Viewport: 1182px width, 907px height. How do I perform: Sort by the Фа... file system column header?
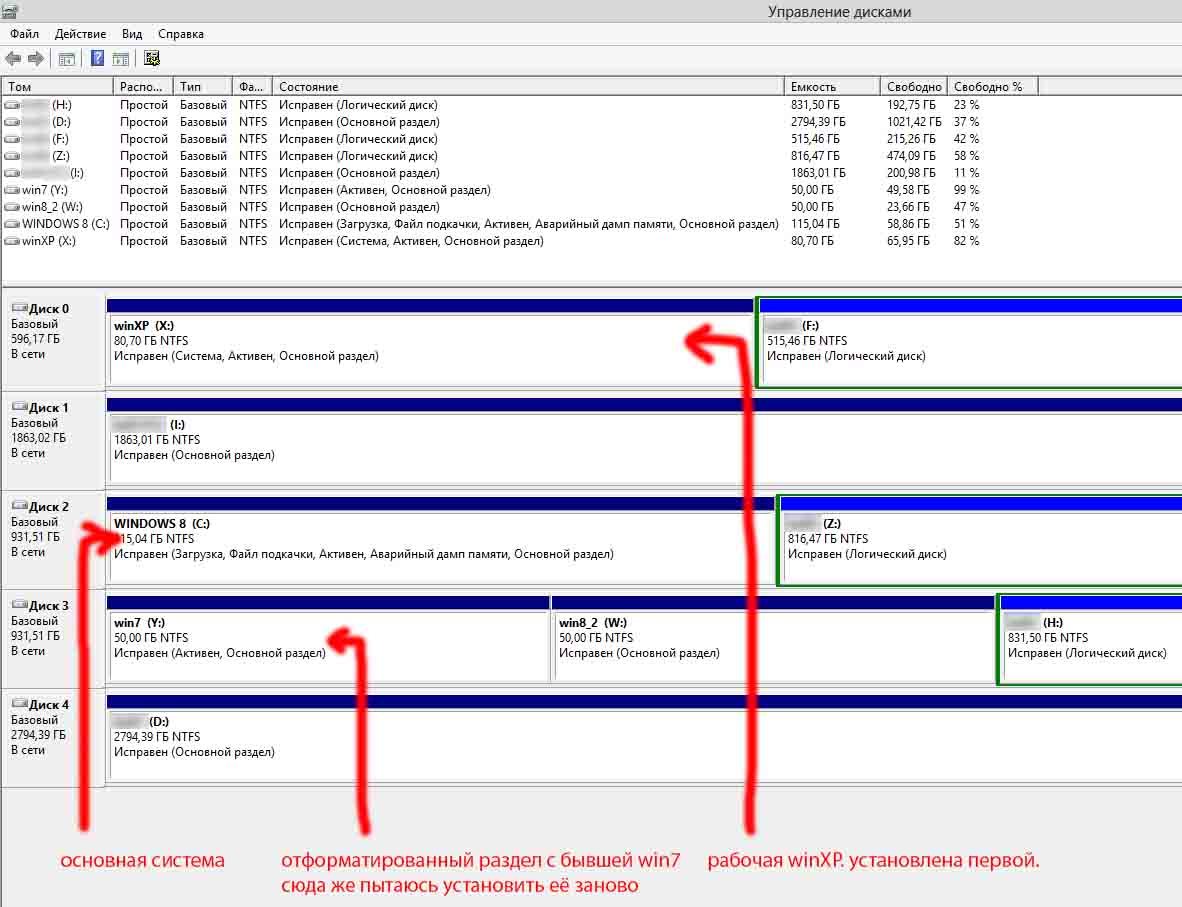click(252, 87)
